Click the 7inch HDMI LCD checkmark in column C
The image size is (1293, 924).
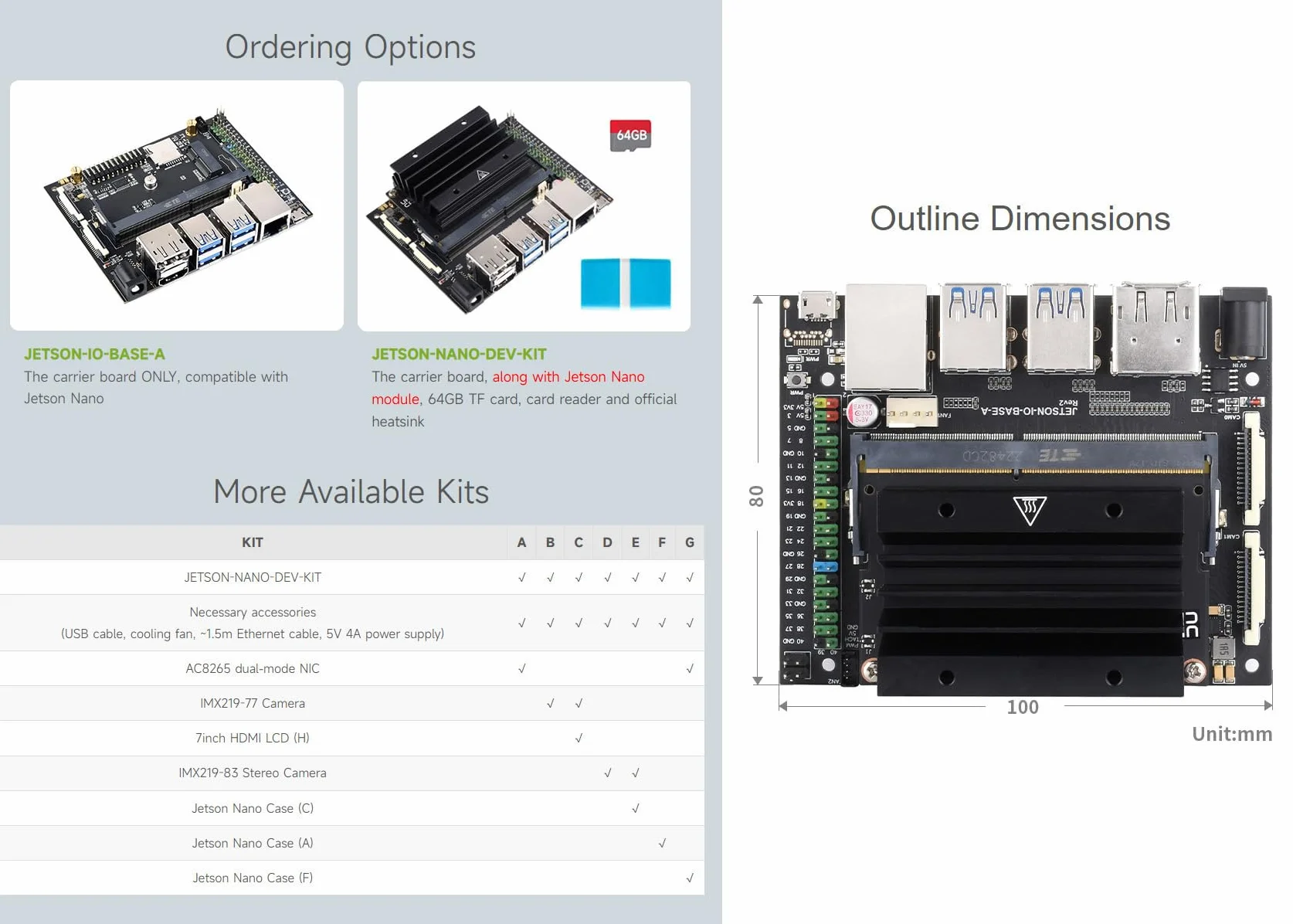(579, 738)
